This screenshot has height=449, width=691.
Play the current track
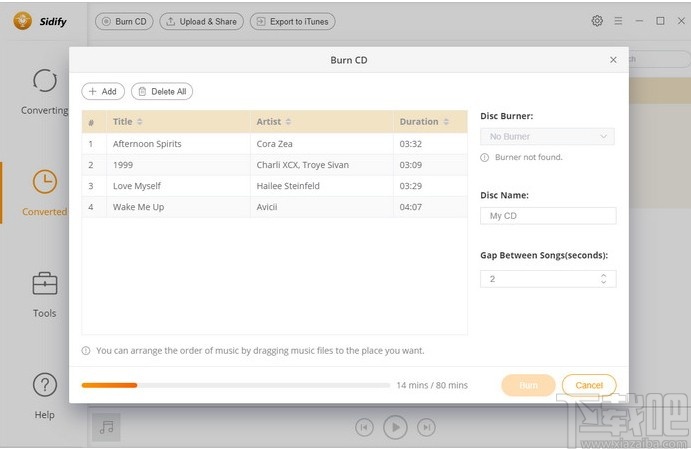click(x=395, y=427)
